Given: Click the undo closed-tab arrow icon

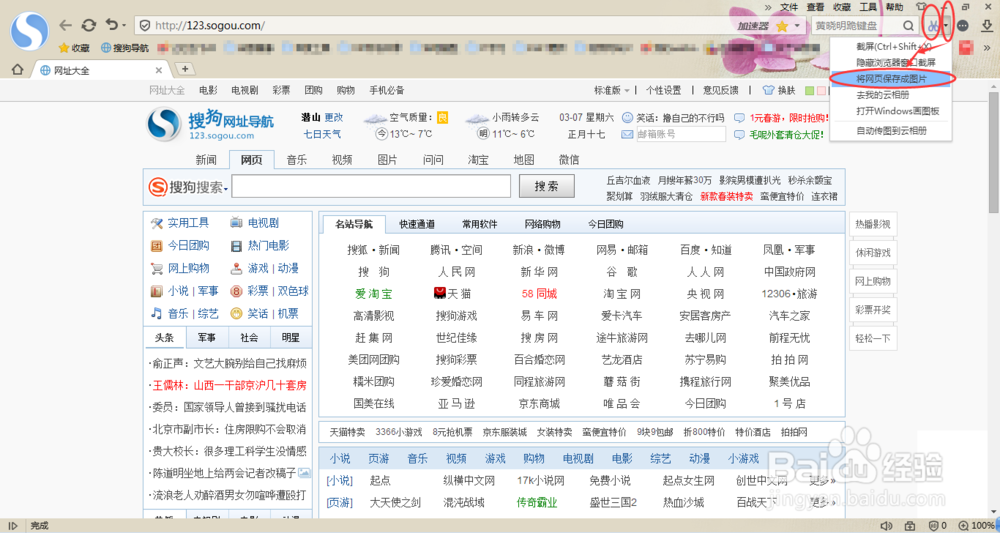Looking at the screenshot, I should point(111,25).
